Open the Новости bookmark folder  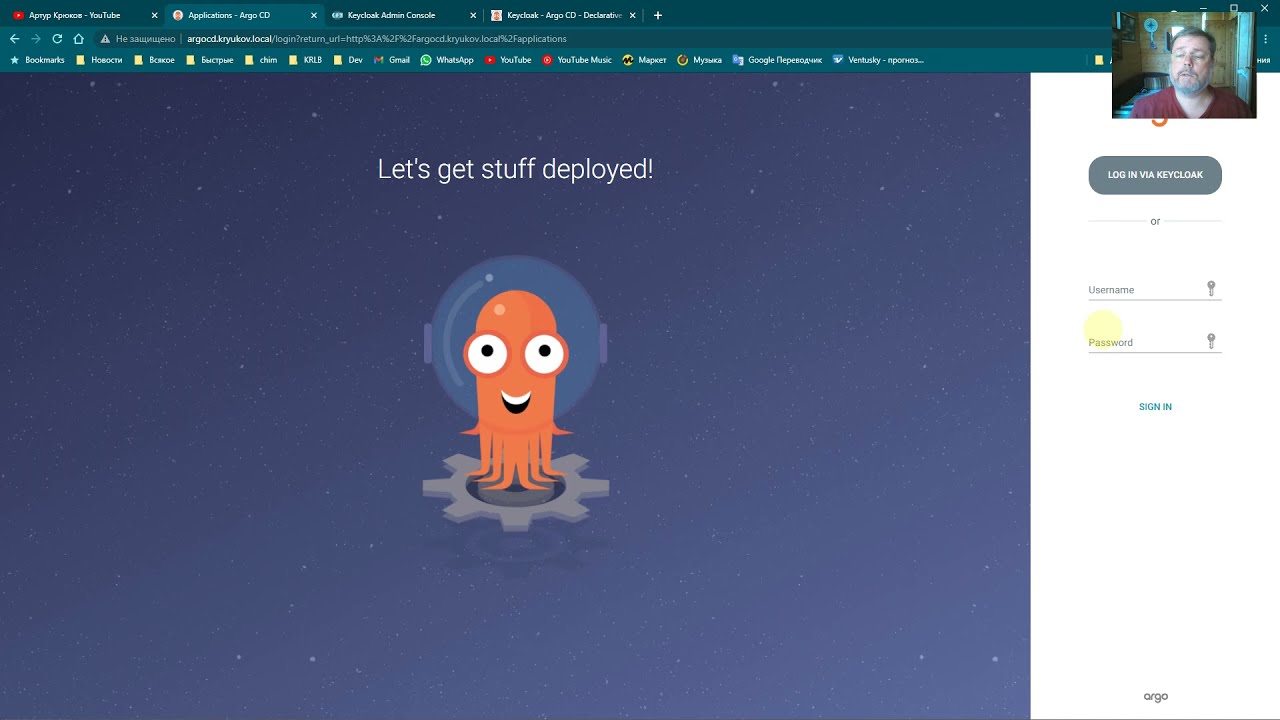[x=99, y=60]
